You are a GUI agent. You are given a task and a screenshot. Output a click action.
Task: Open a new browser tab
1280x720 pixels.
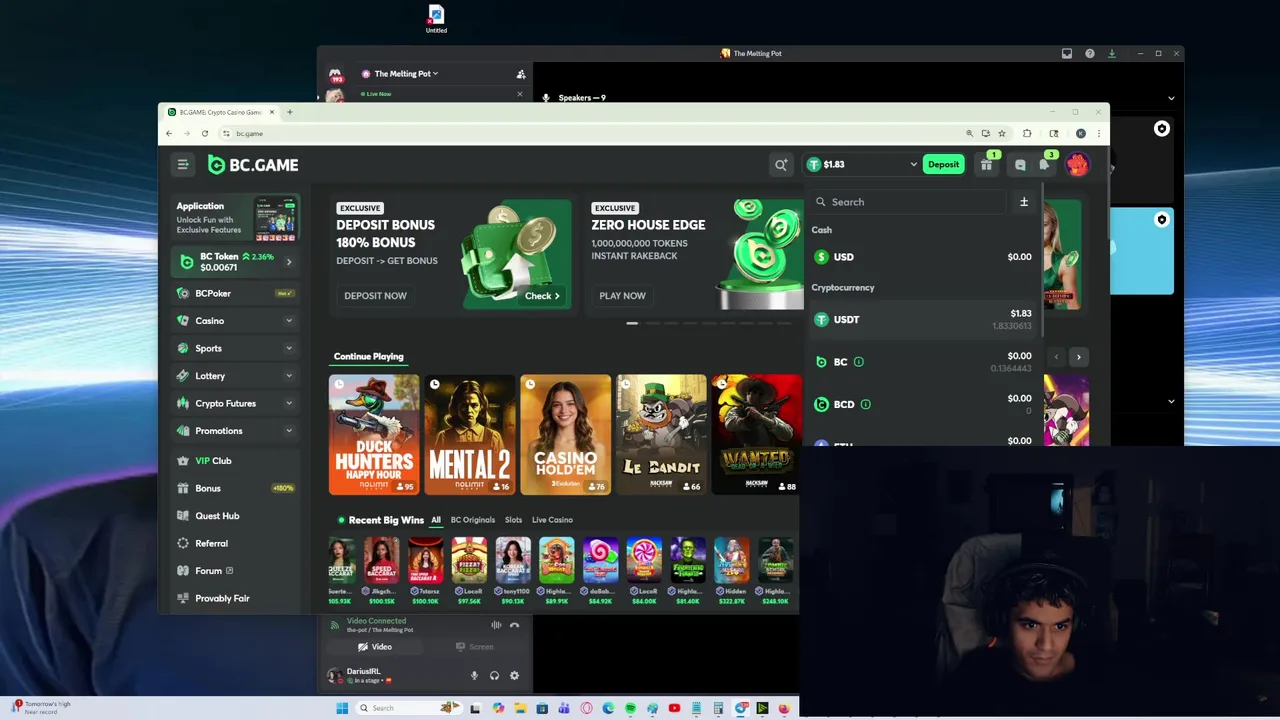tap(289, 112)
